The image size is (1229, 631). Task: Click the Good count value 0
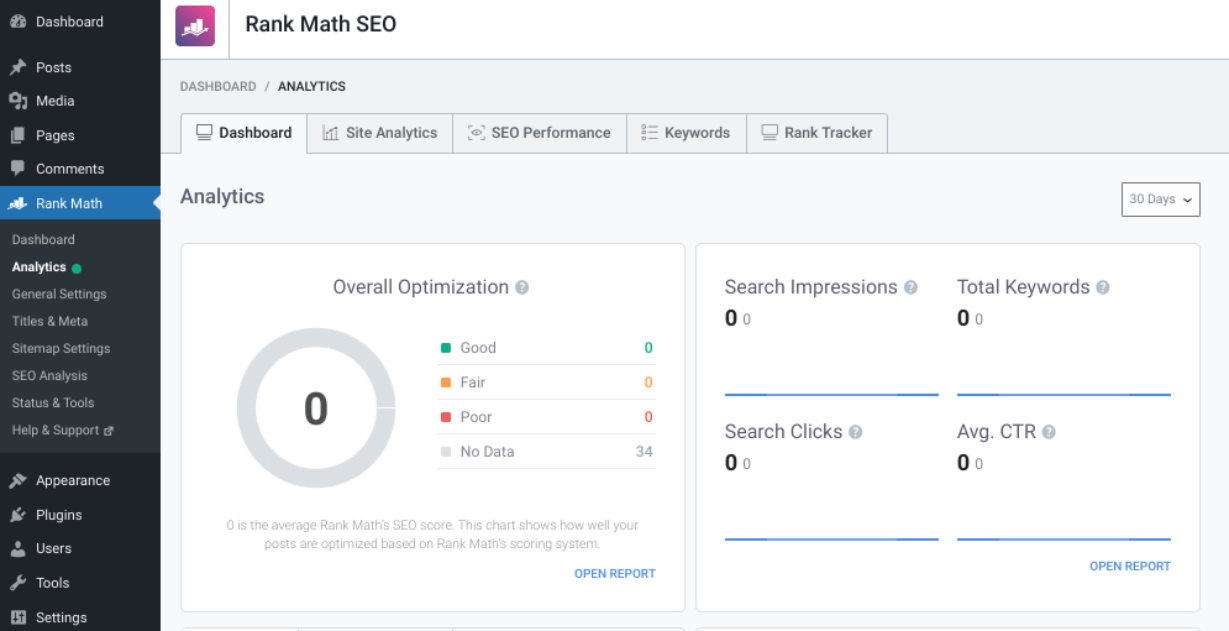648,348
